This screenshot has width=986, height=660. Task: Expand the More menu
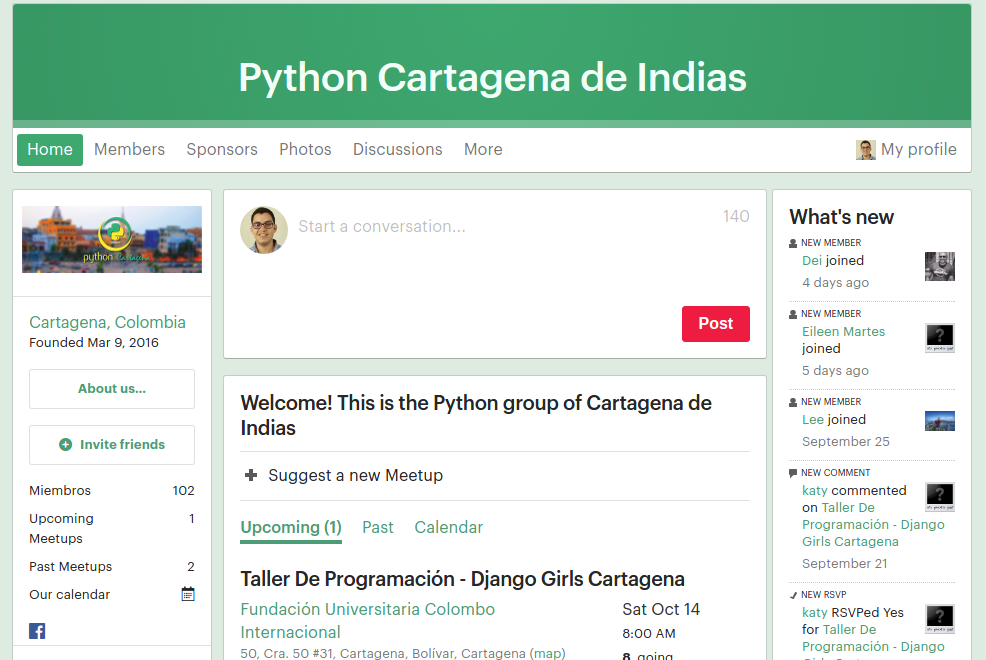click(483, 150)
